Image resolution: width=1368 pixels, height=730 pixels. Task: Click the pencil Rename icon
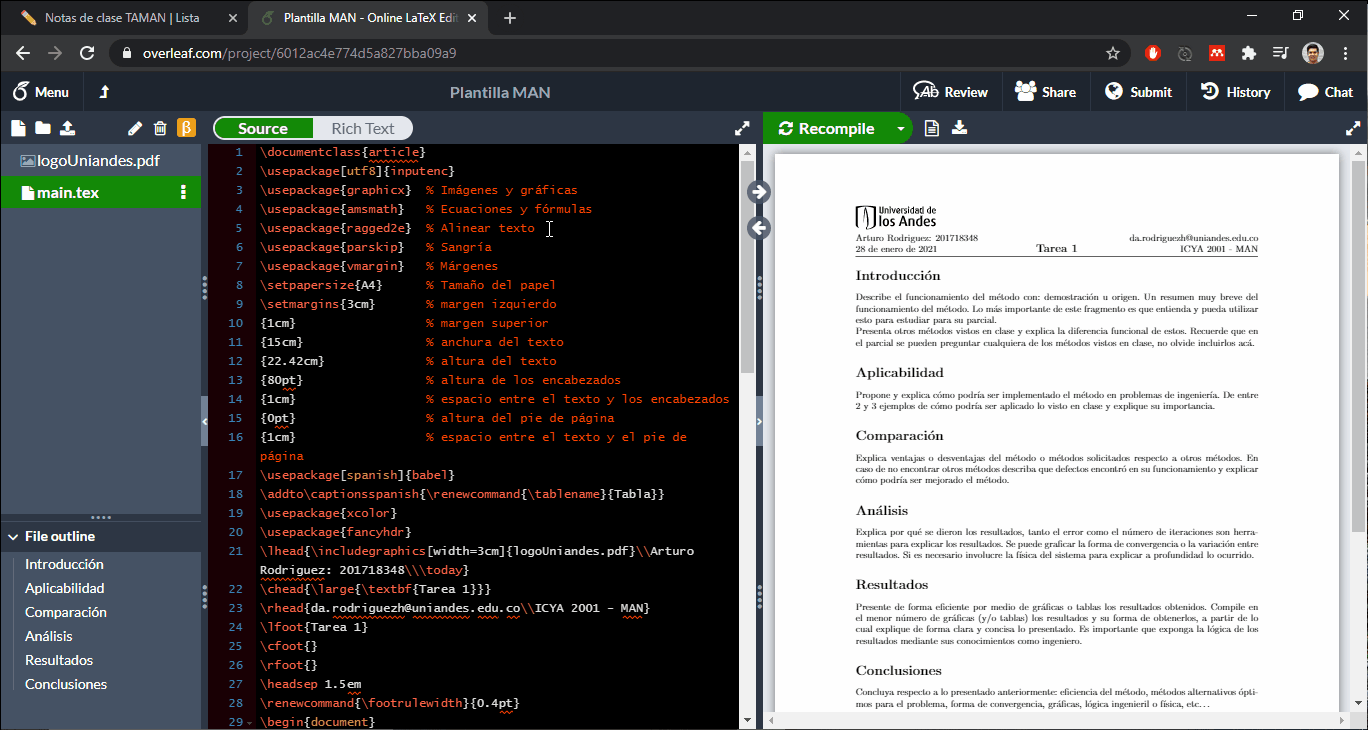(136, 128)
